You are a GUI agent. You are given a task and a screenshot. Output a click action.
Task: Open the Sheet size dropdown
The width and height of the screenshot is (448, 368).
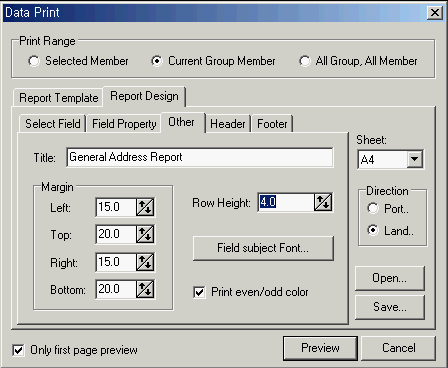click(415, 159)
